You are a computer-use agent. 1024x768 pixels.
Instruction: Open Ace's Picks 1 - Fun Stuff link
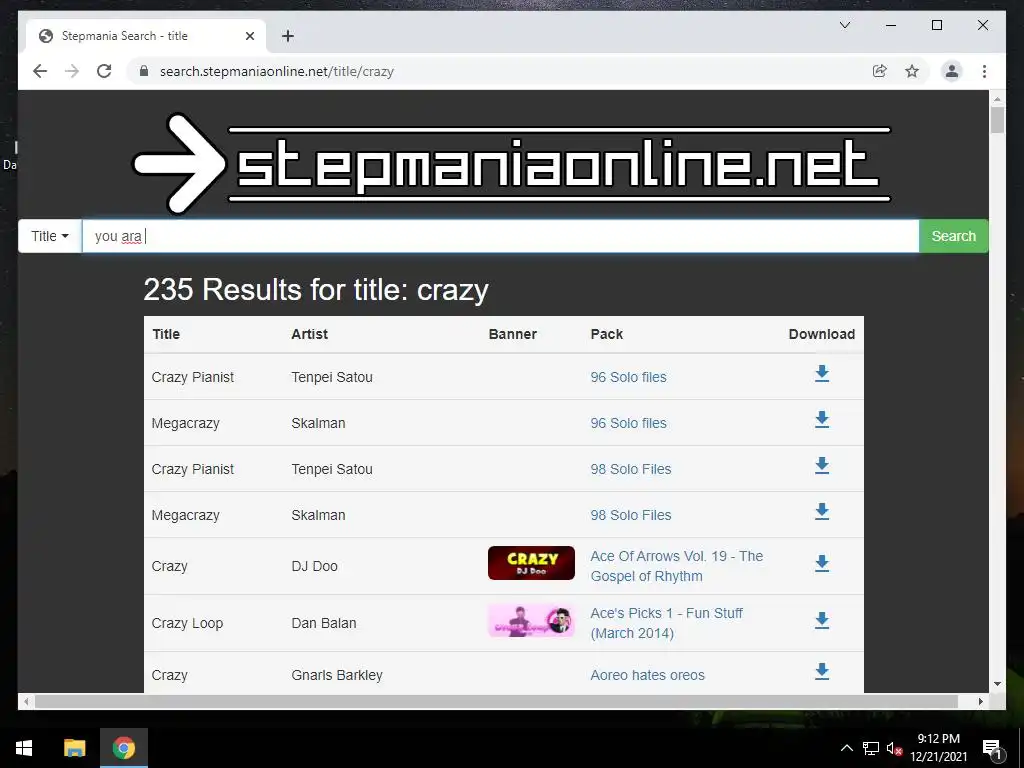(666, 623)
